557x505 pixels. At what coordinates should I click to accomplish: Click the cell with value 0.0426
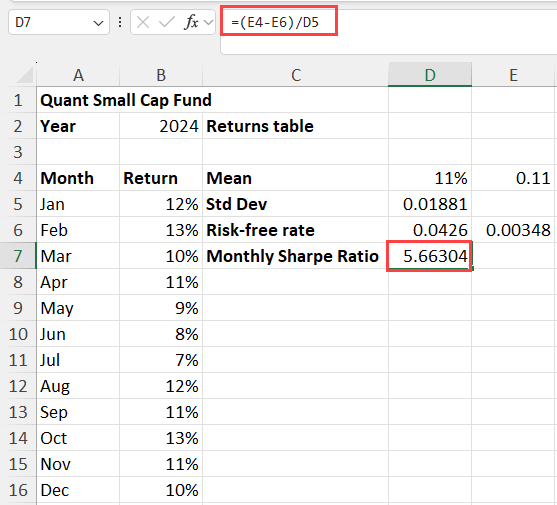coord(430,230)
